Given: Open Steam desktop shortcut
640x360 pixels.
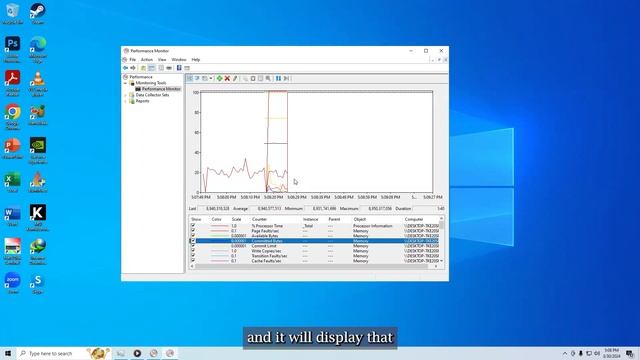Looking at the screenshot, I should point(38,13).
